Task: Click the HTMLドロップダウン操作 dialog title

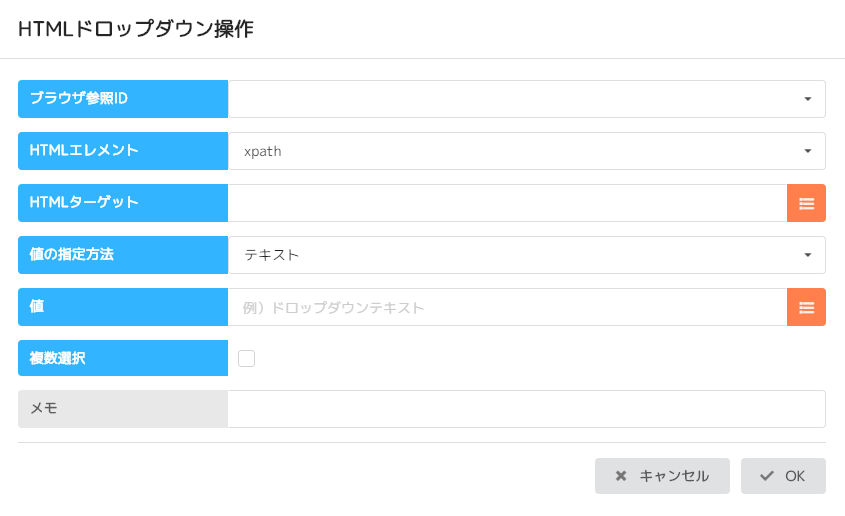Action: tap(136, 29)
